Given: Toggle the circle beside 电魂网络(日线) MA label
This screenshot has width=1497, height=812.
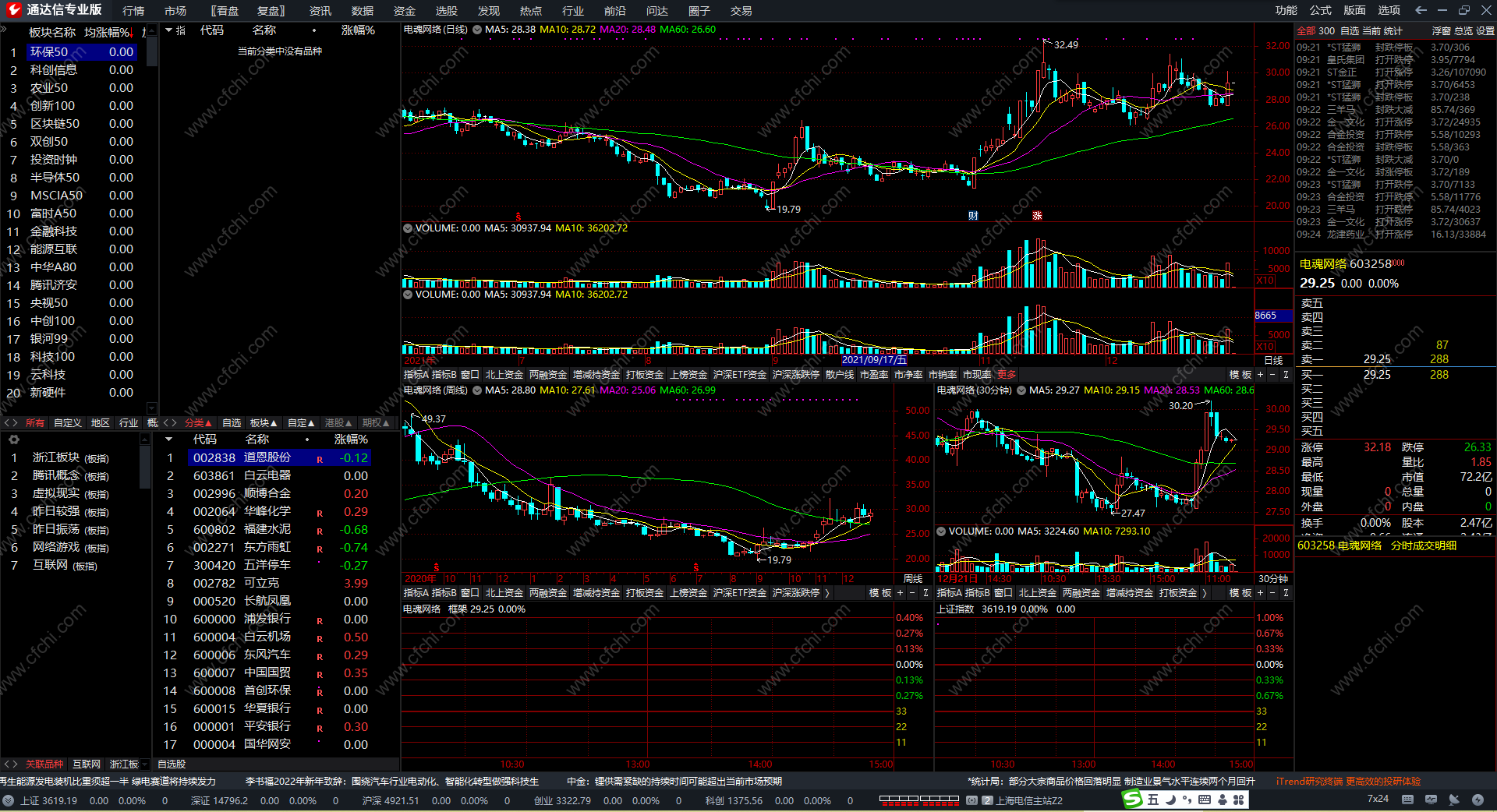Looking at the screenshot, I should (476, 30).
